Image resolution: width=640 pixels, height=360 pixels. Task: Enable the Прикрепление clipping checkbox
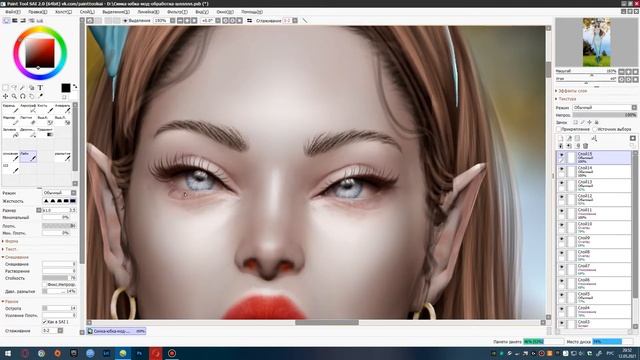click(559, 129)
